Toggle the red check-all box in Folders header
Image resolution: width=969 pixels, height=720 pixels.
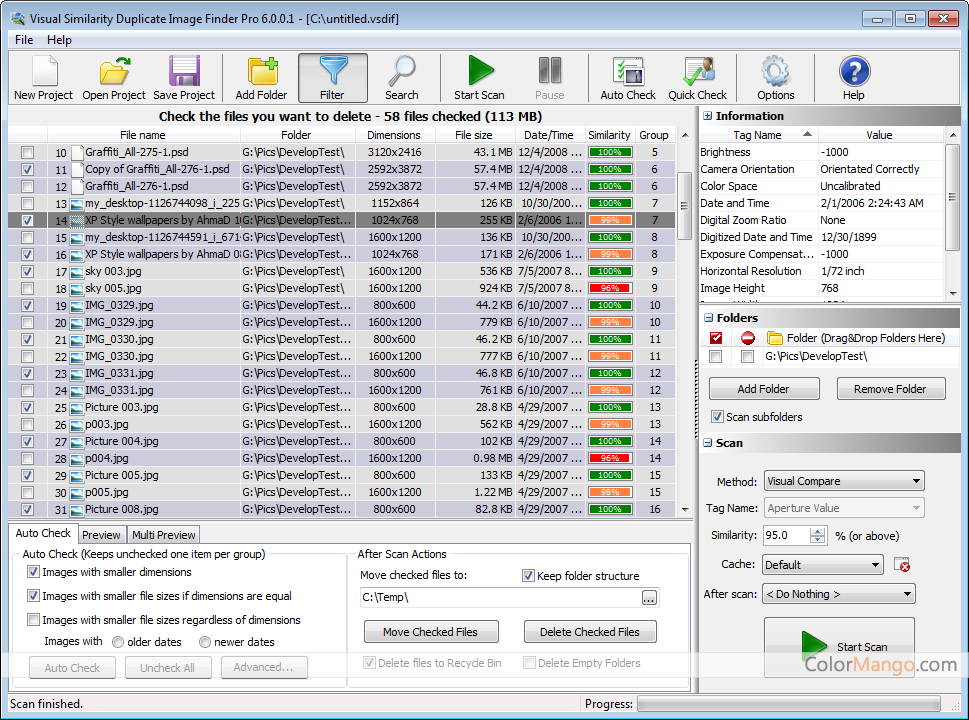[716, 338]
